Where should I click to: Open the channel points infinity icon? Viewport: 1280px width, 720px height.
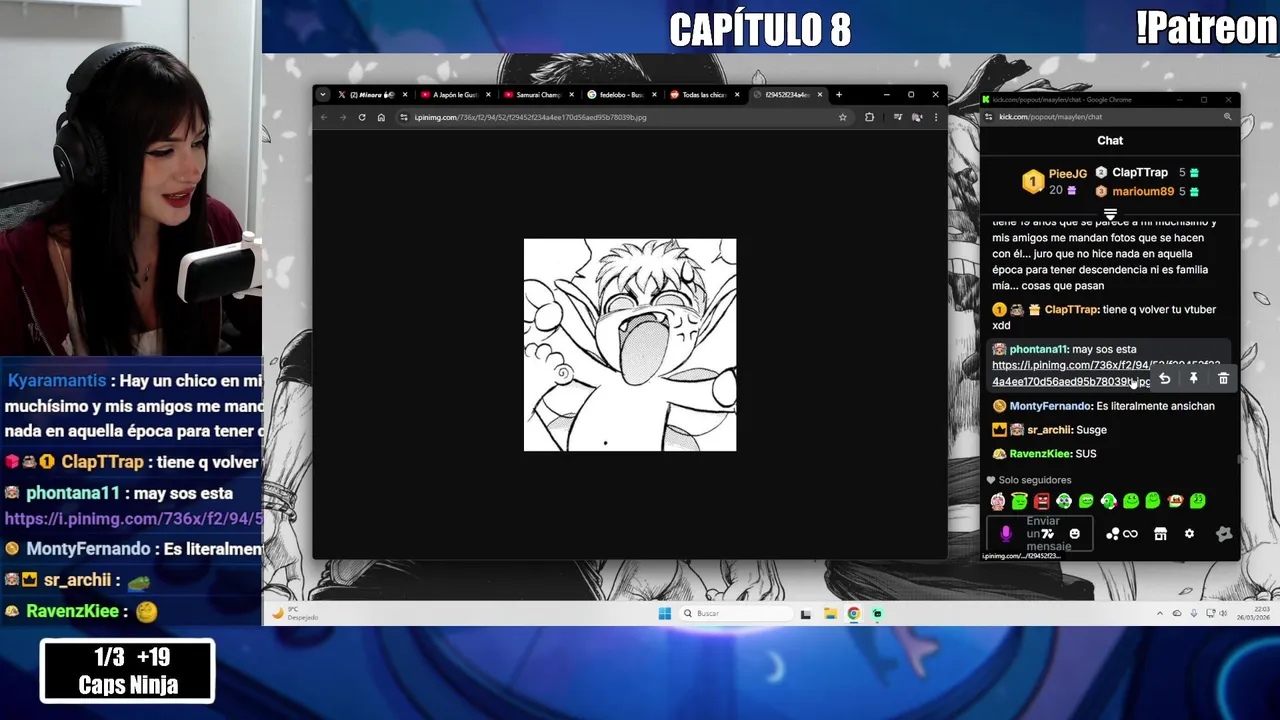coord(1130,534)
